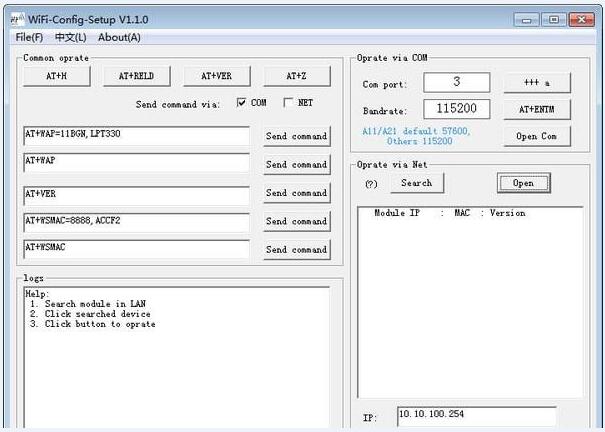
Task: Send the AT+VER command from list
Action: pyautogui.click(x=297, y=193)
